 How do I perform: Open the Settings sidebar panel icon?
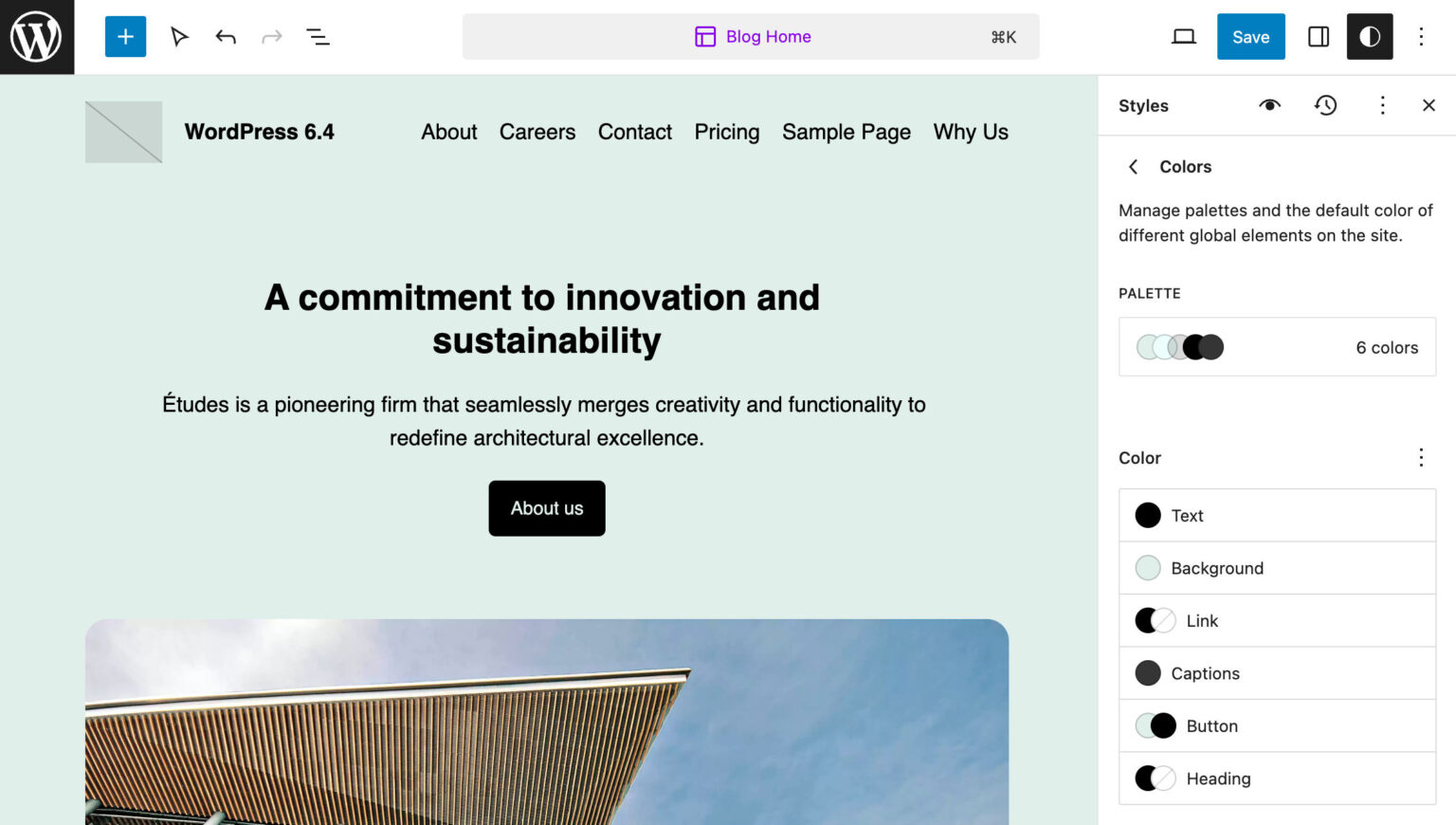(x=1318, y=37)
